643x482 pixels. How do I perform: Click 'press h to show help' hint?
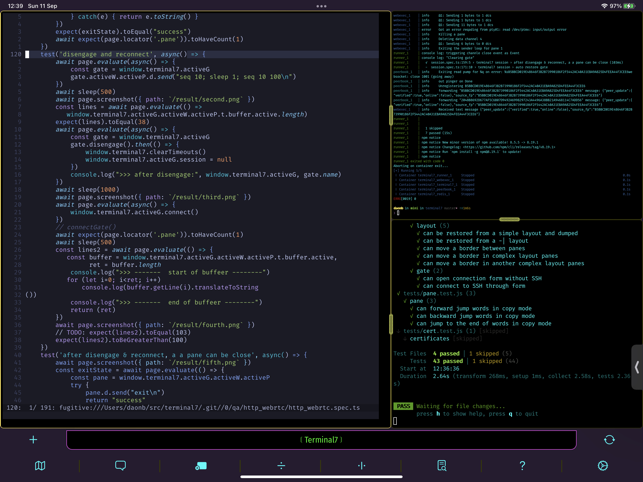tap(477, 414)
